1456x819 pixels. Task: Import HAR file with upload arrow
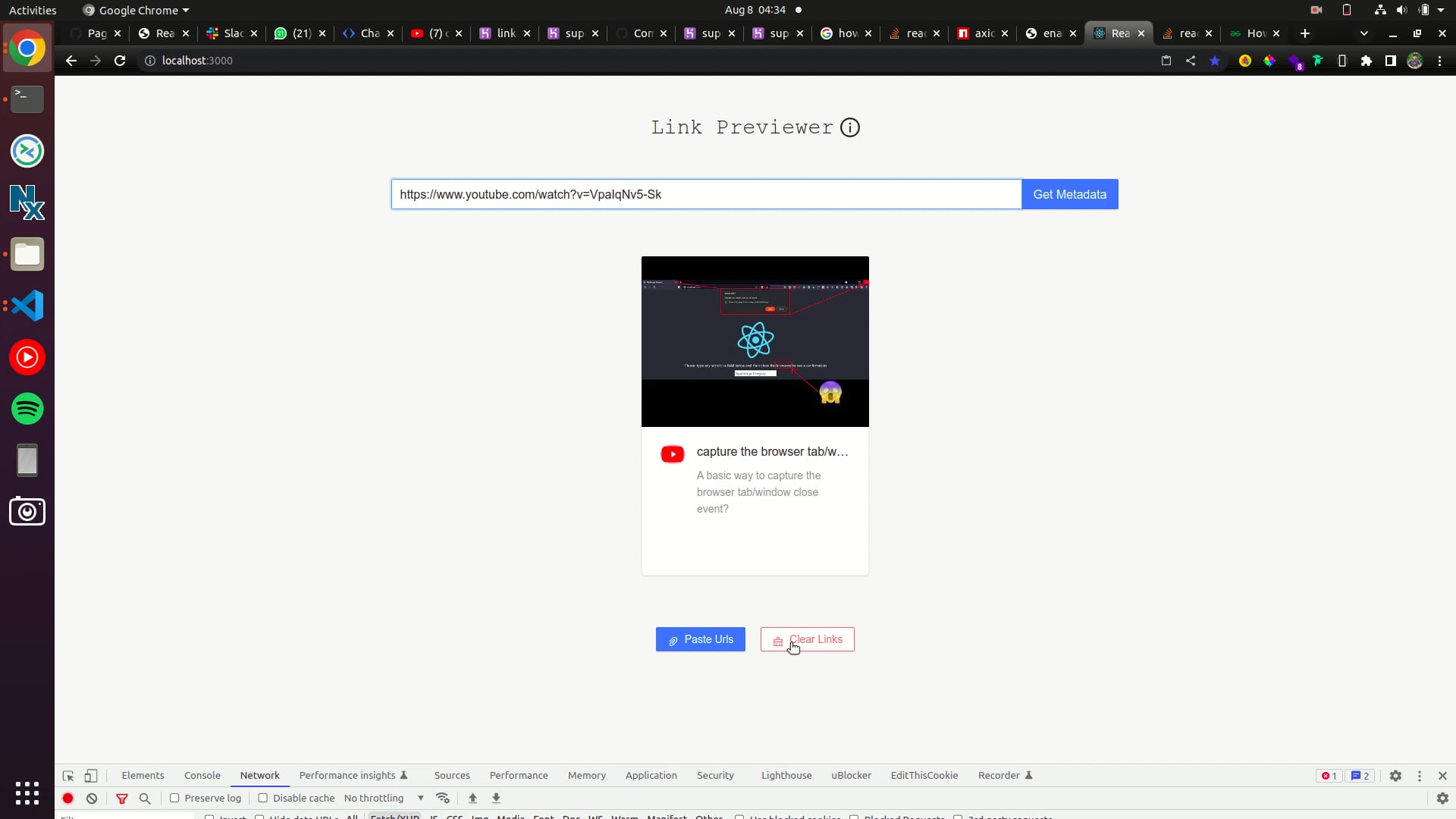[472, 799]
